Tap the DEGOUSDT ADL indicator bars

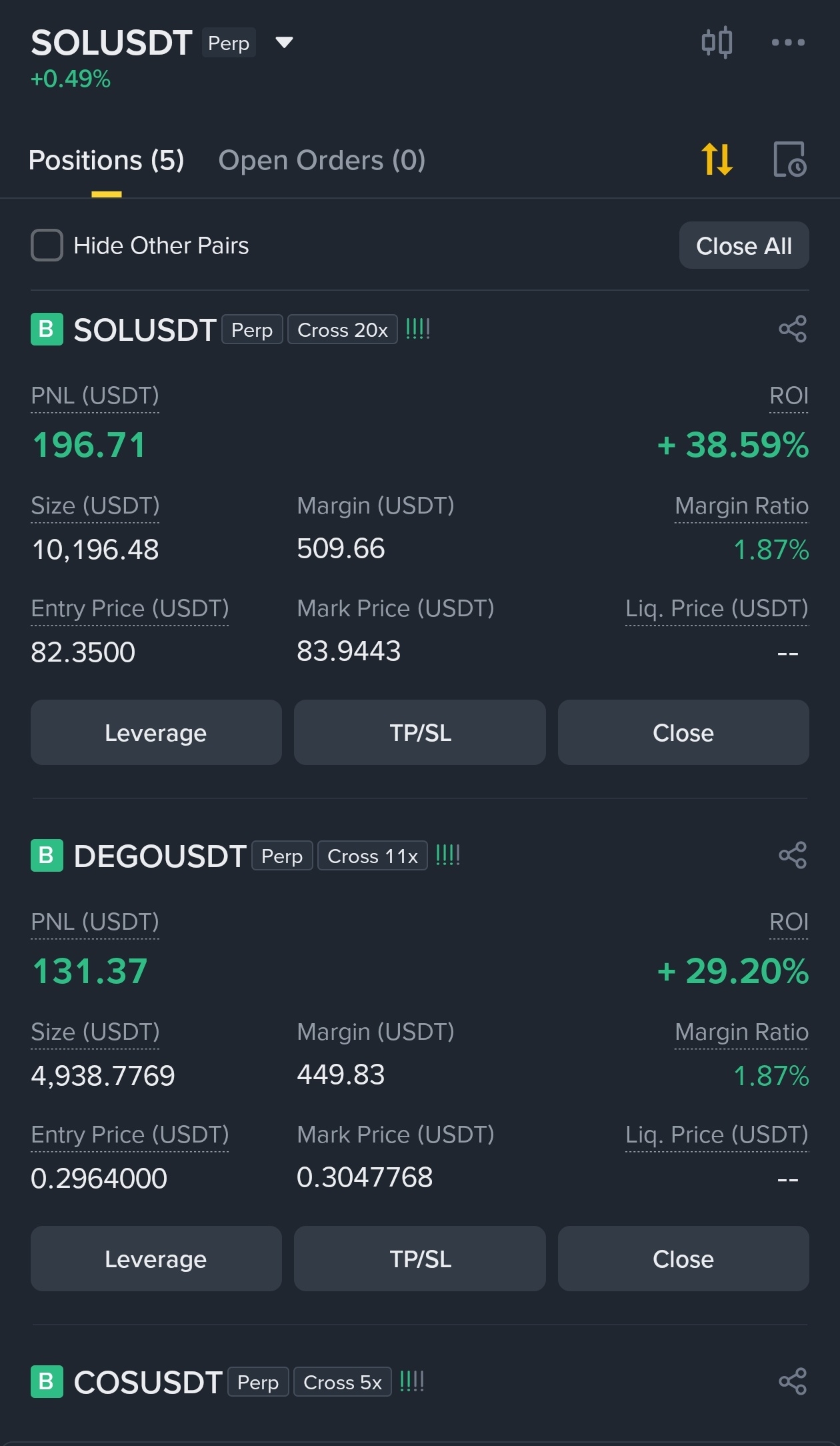point(448,855)
